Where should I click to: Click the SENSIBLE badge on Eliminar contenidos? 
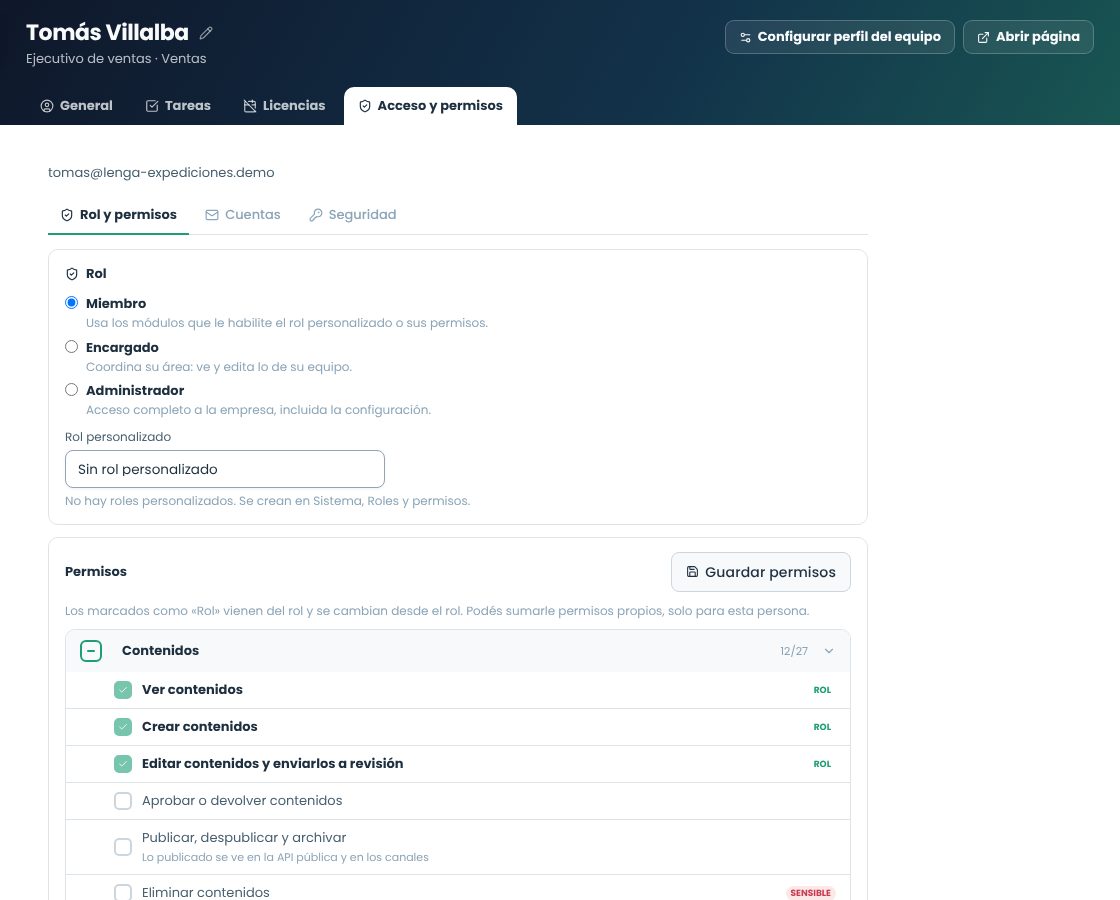[x=811, y=893]
